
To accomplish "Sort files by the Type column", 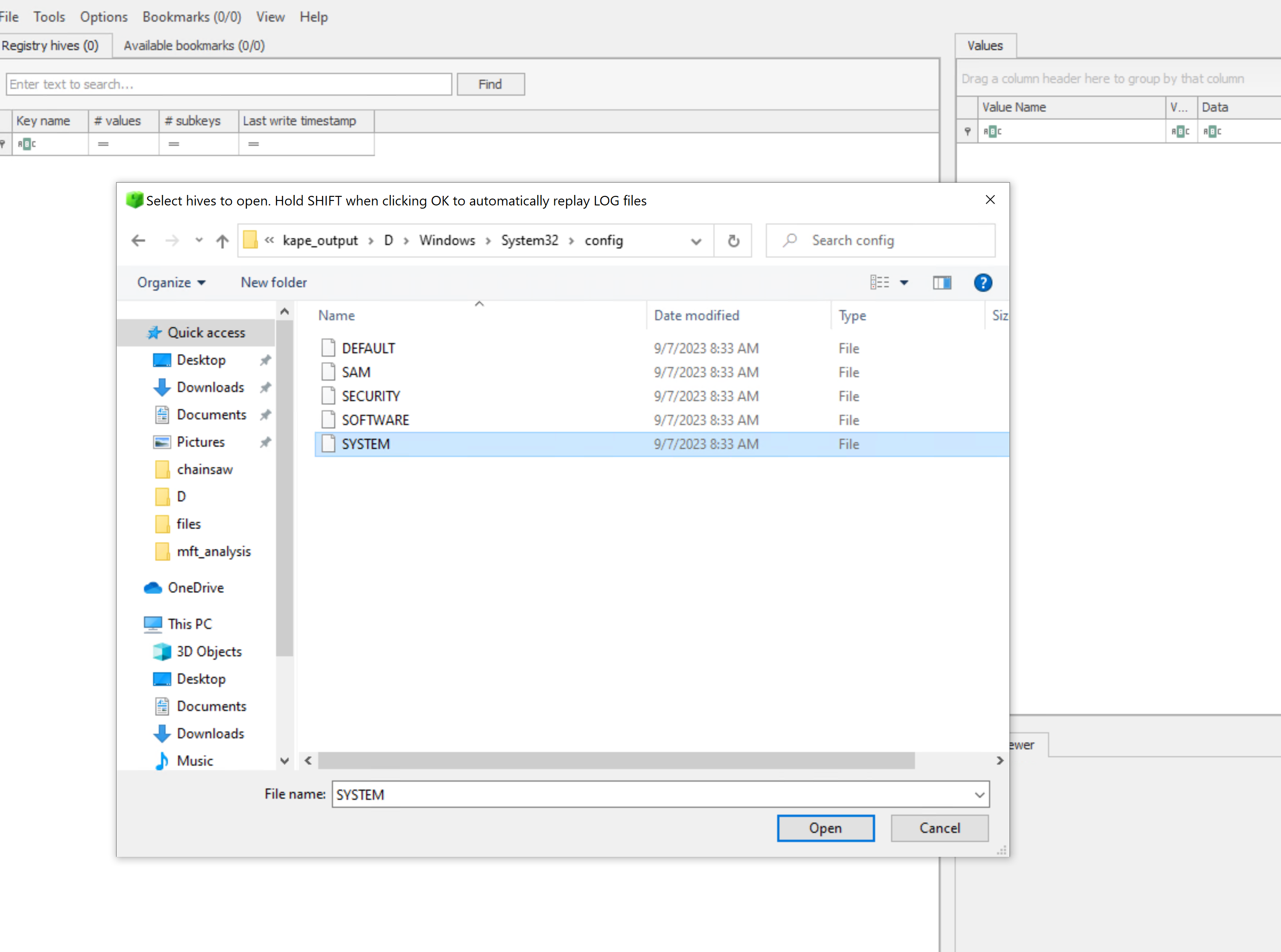I will pyautogui.click(x=852, y=315).
